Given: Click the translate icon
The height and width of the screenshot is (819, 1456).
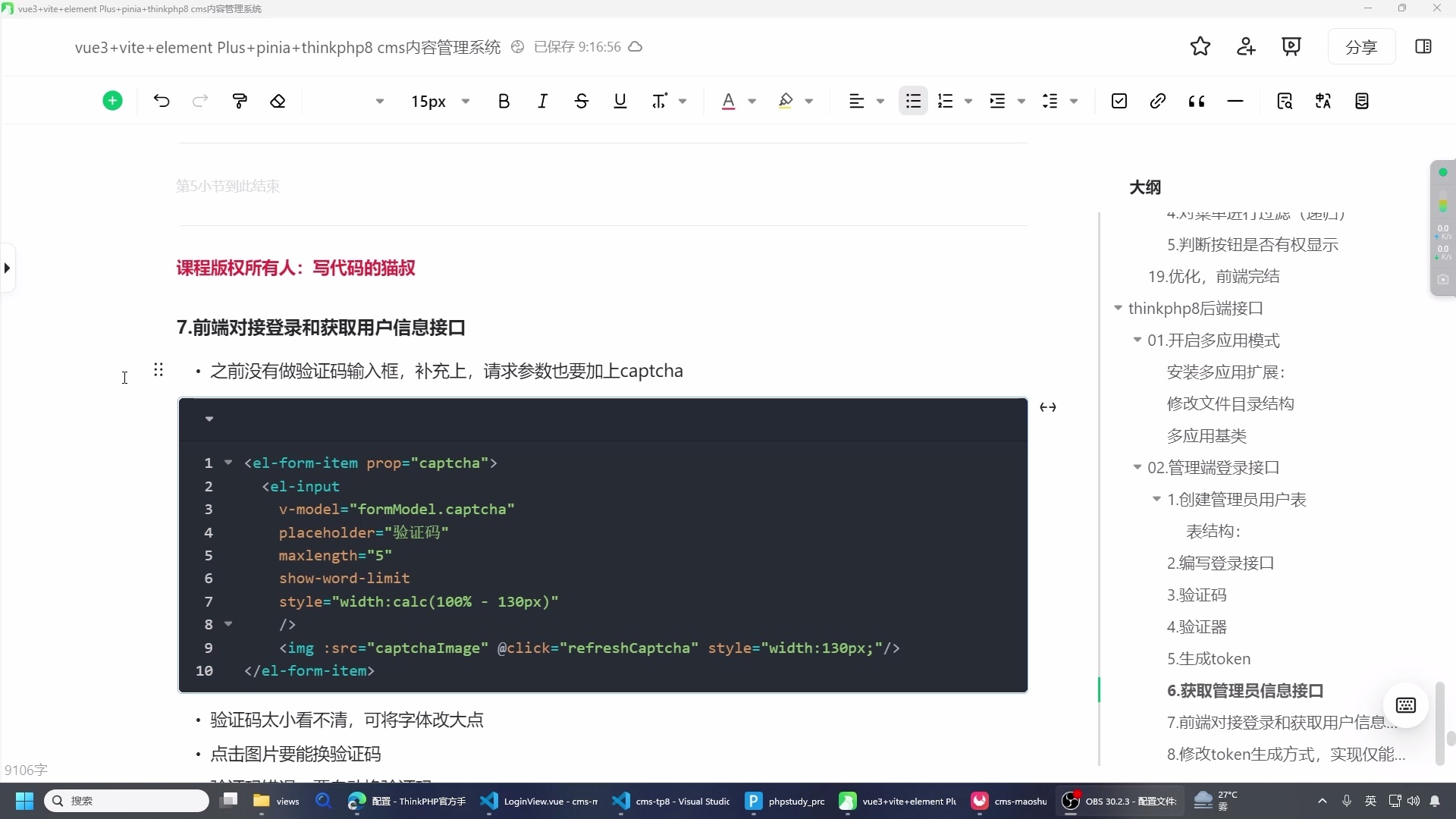Looking at the screenshot, I should coord(1323,101).
